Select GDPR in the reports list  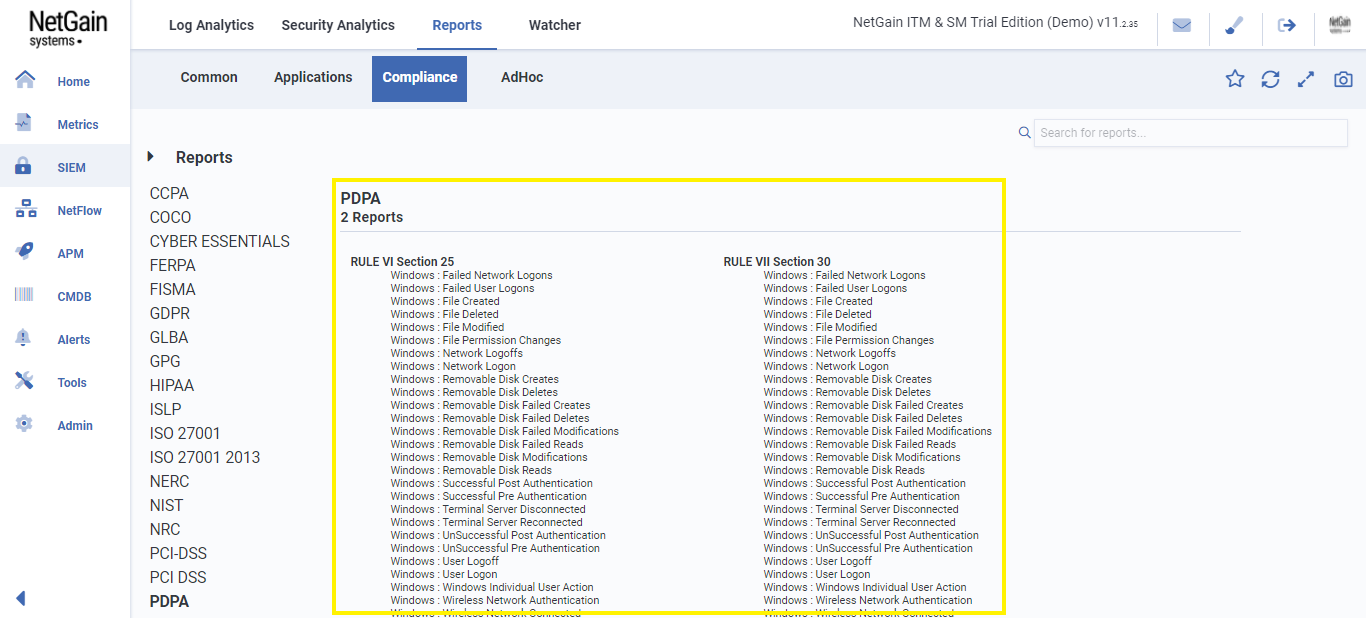click(170, 313)
